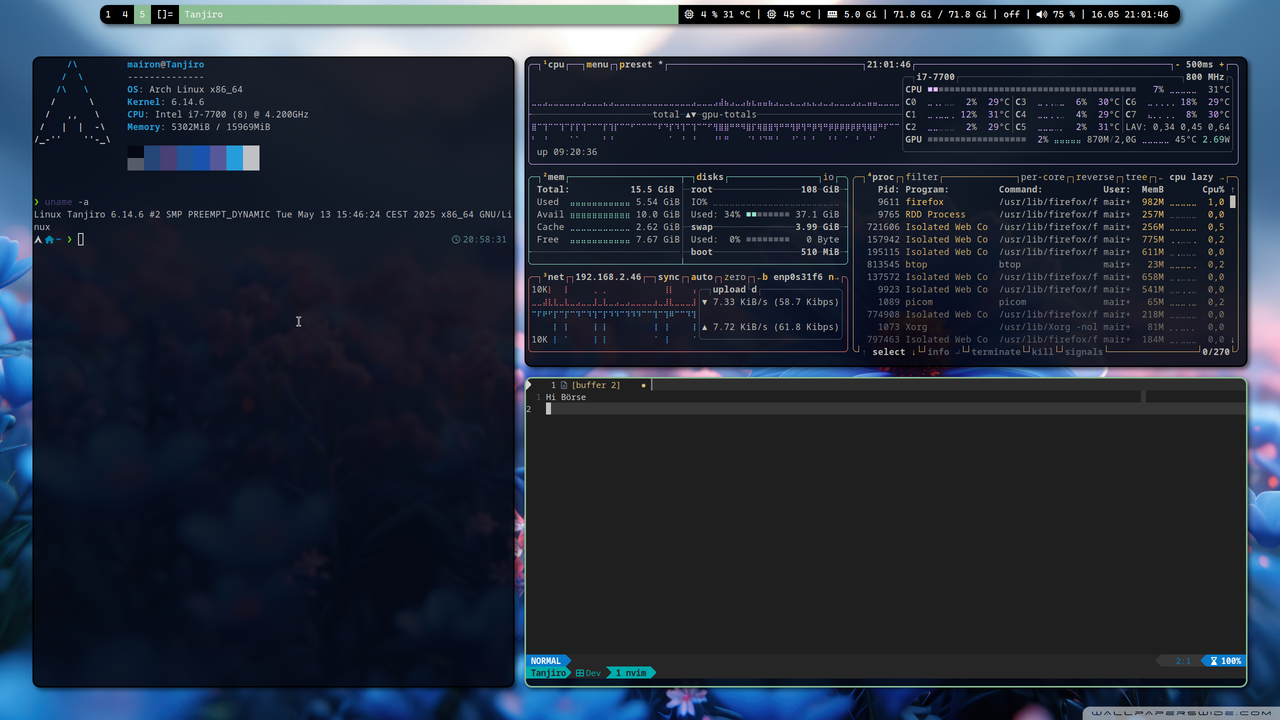The height and width of the screenshot is (720, 1280).
Task: Toggle per-core CPU usage in btop
Action: pos(1045,177)
